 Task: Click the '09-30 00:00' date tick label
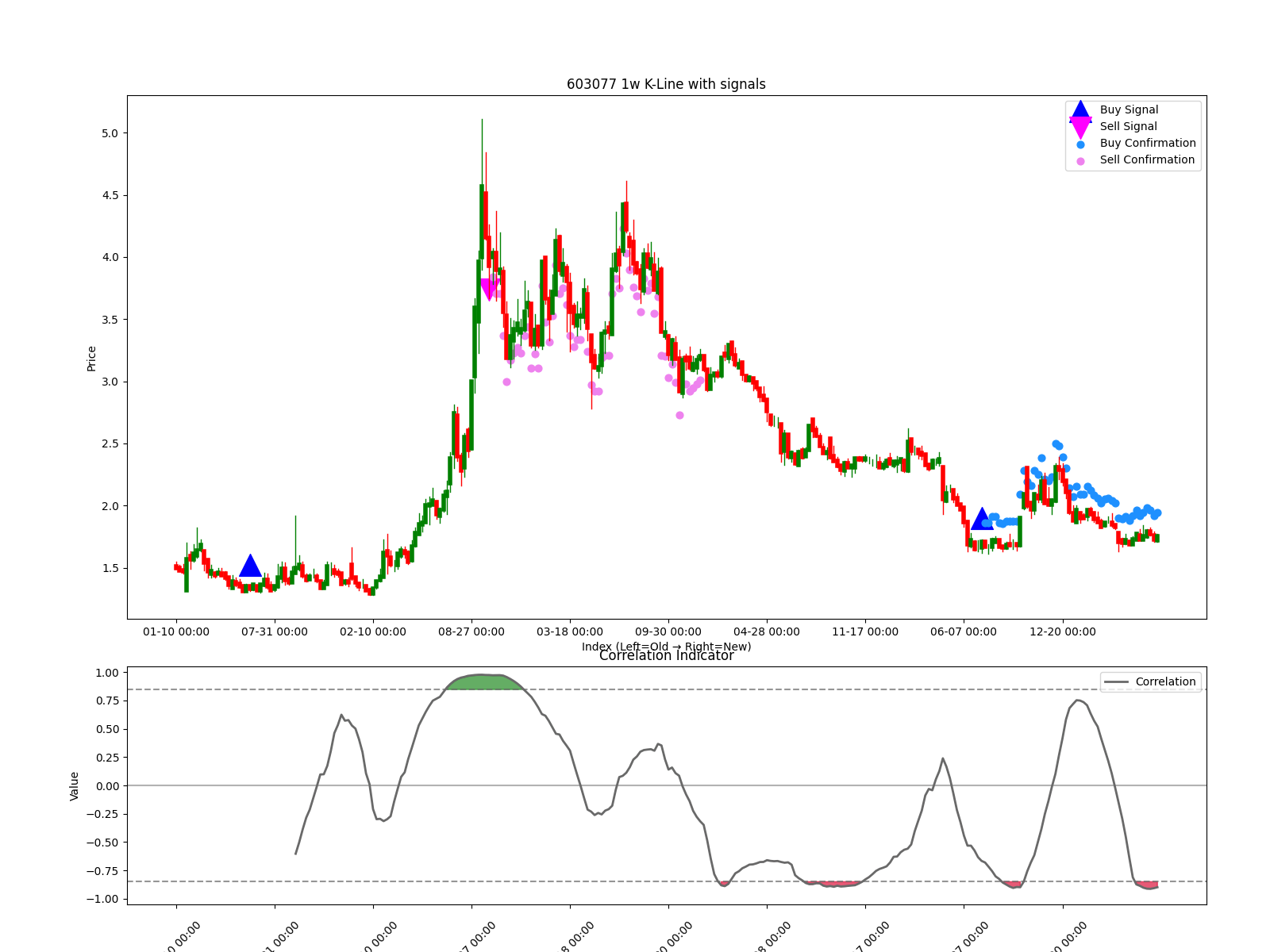click(x=668, y=631)
